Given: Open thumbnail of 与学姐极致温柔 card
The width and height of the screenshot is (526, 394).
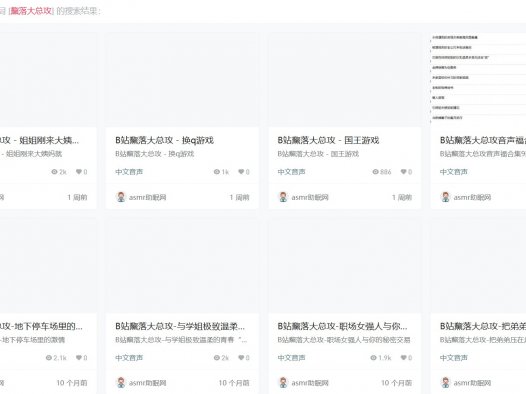Looking at the screenshot, I should coord(182,266).
